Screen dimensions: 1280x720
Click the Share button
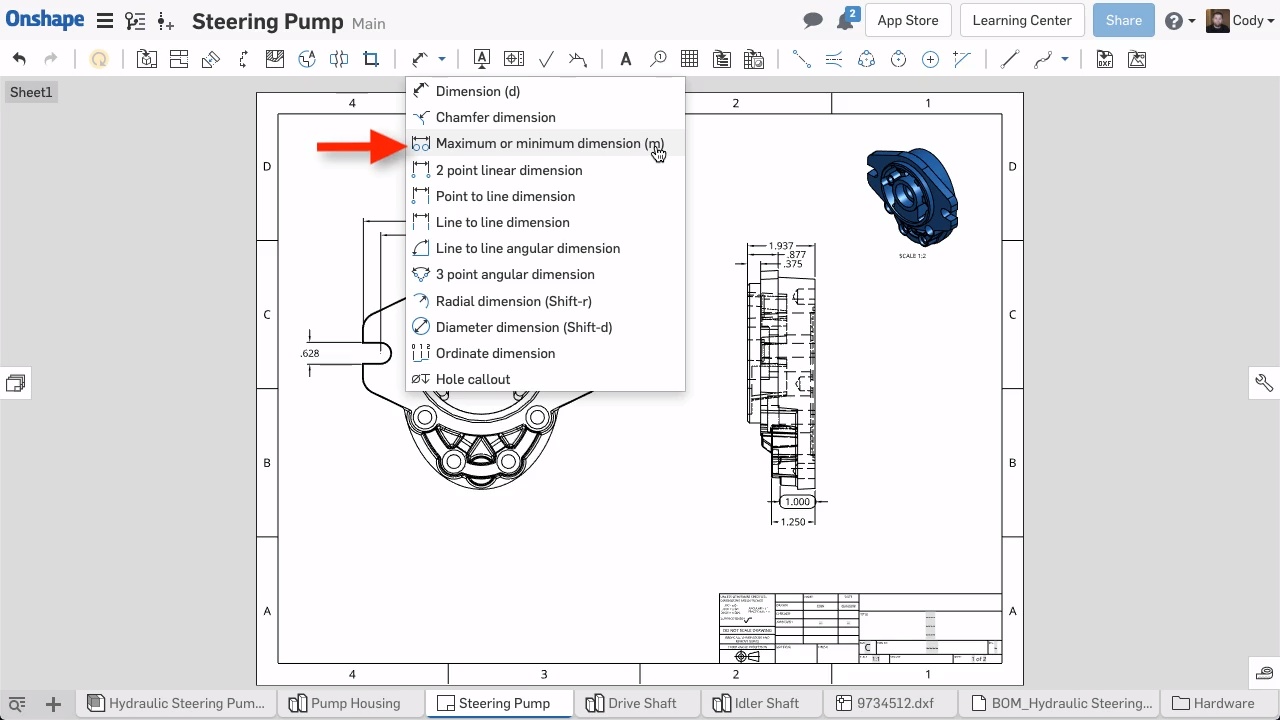(x=1123, y=21)
